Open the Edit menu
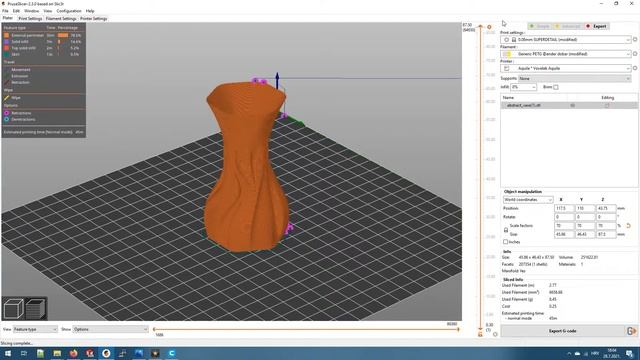The width and height of the screenshot is (640, 360). [x=16, y=11]
